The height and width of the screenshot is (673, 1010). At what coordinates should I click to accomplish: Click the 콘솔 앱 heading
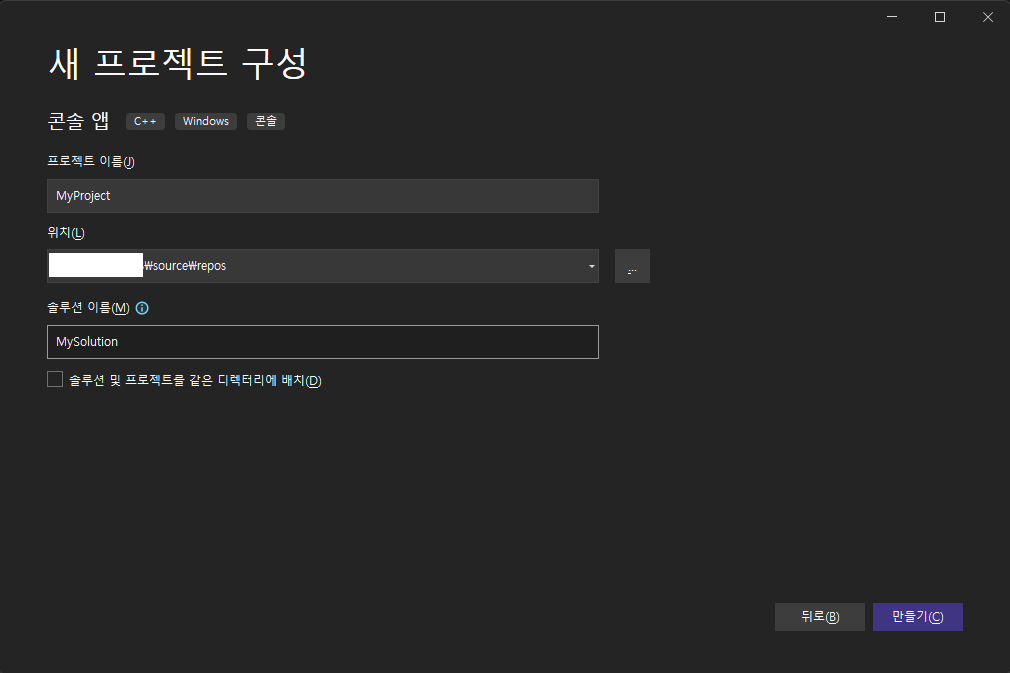(78, 121)
